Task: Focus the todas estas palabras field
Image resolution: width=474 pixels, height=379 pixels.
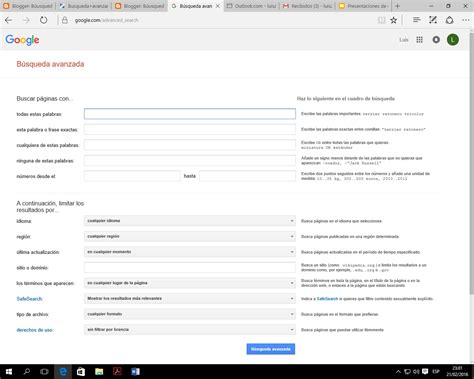Action: [190, 114]
